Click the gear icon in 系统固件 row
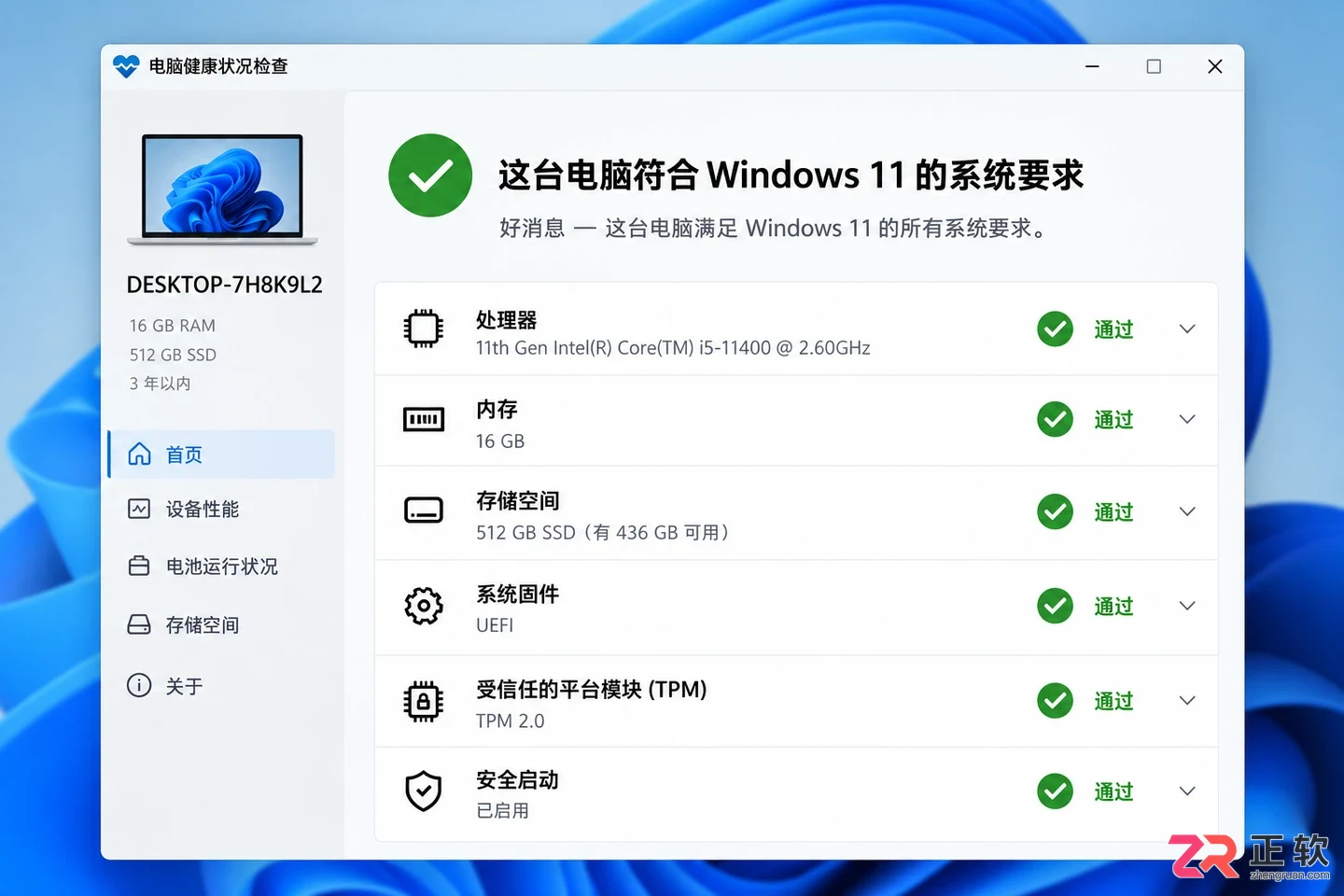Viewport: 1344px width, 896px height. [424, 606]
